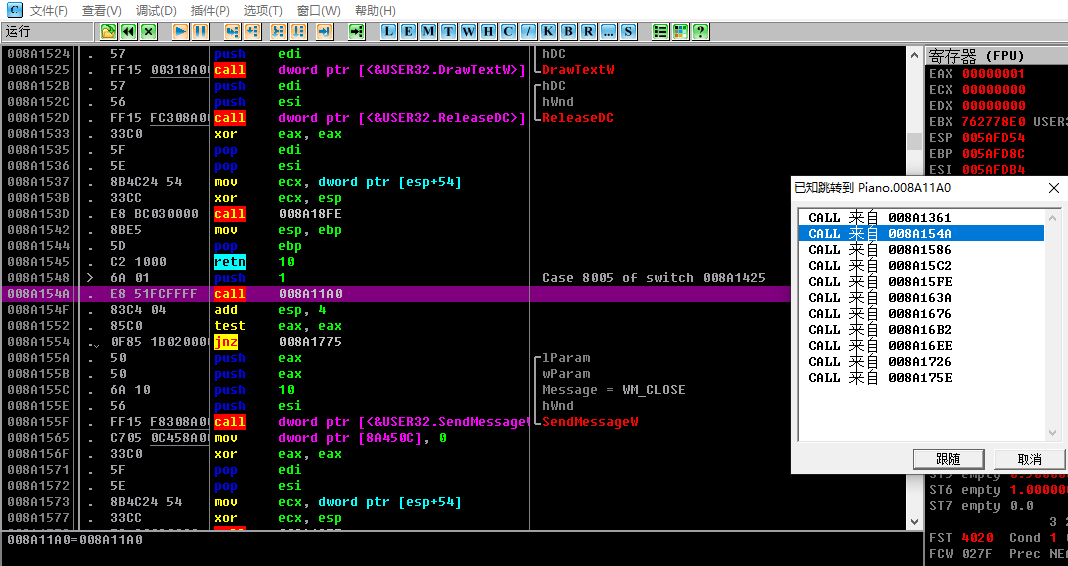Click Execute till return icon
The image size is (1068, 566).
click(x=324, y=31)
